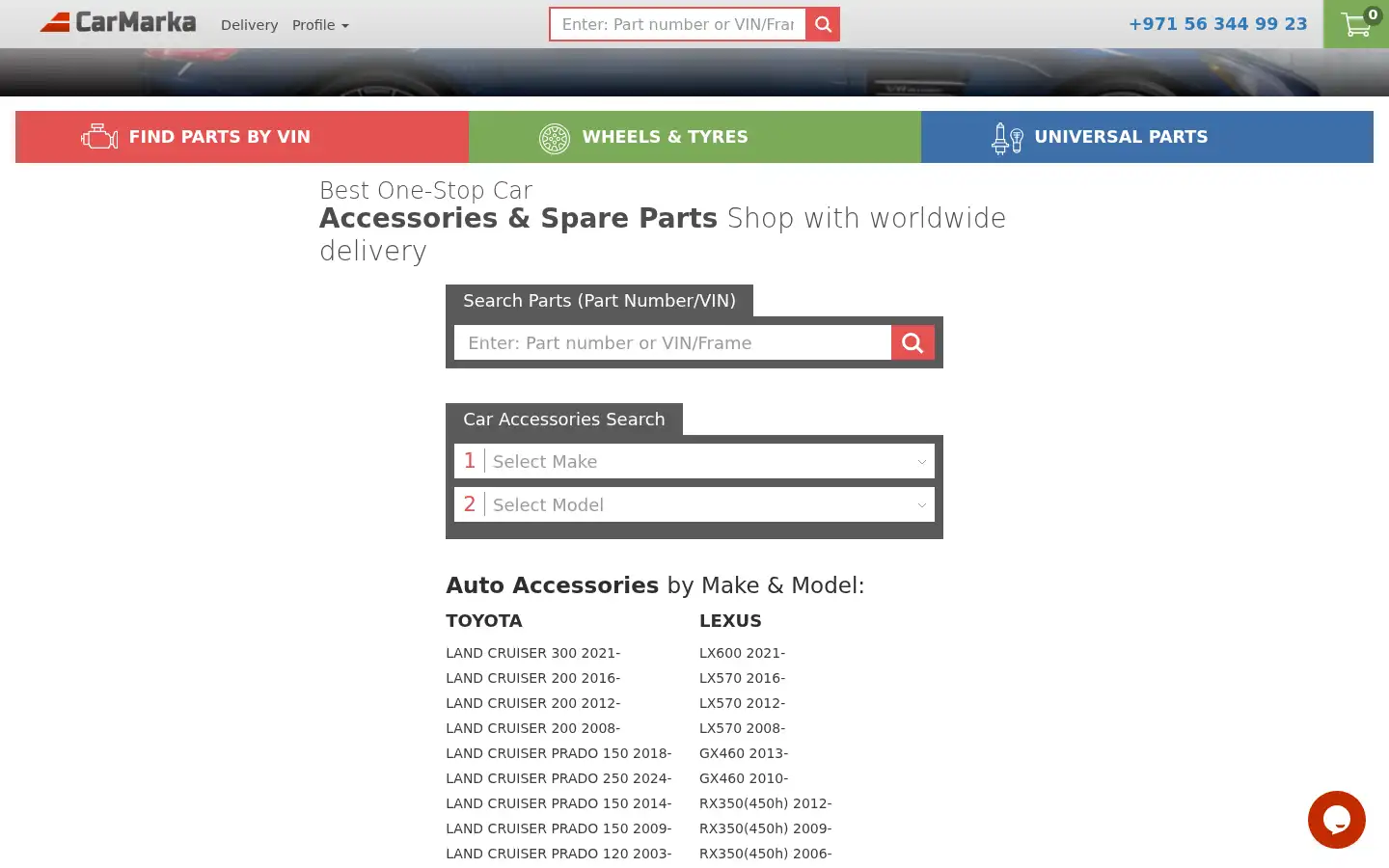Select the Find Parts by VIN tab
The width and height of the screenshot is (1389, 868).
click(242, 137)
